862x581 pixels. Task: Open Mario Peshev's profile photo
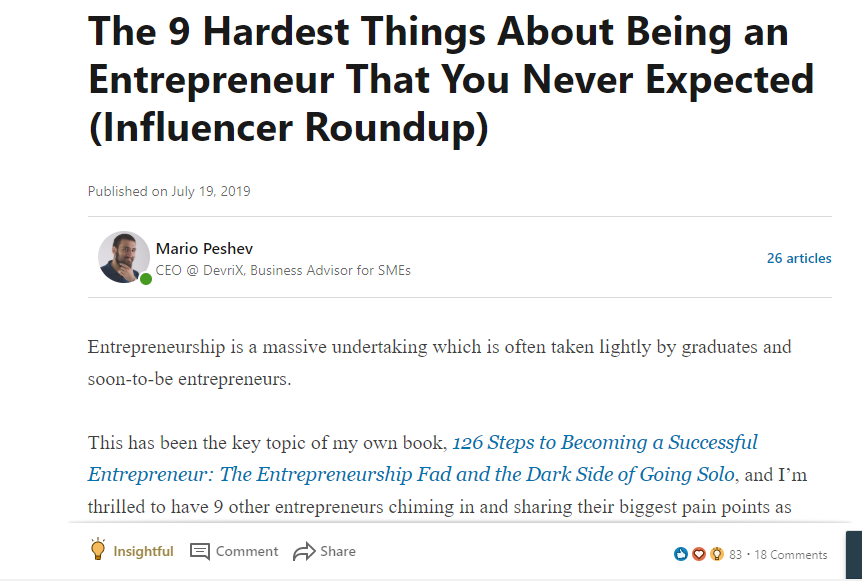(x=124, y=257)
